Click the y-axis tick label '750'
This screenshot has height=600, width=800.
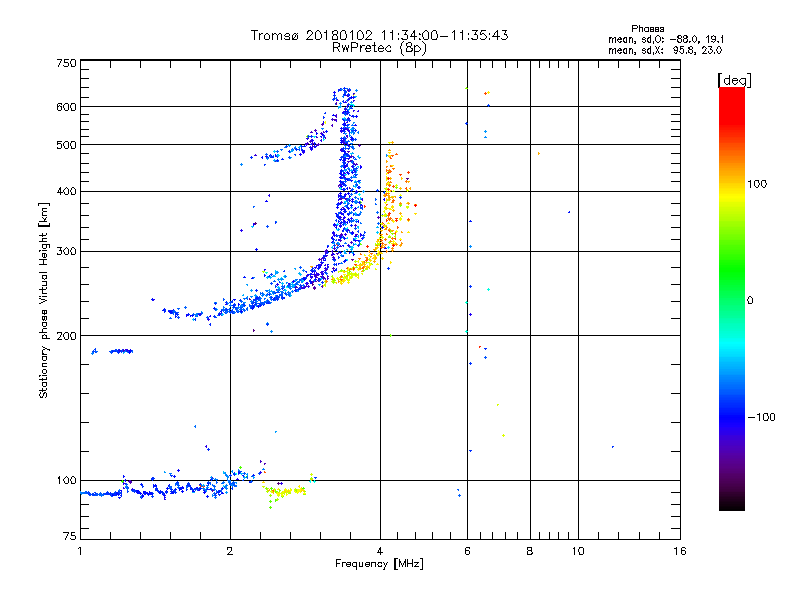(66, 63)
